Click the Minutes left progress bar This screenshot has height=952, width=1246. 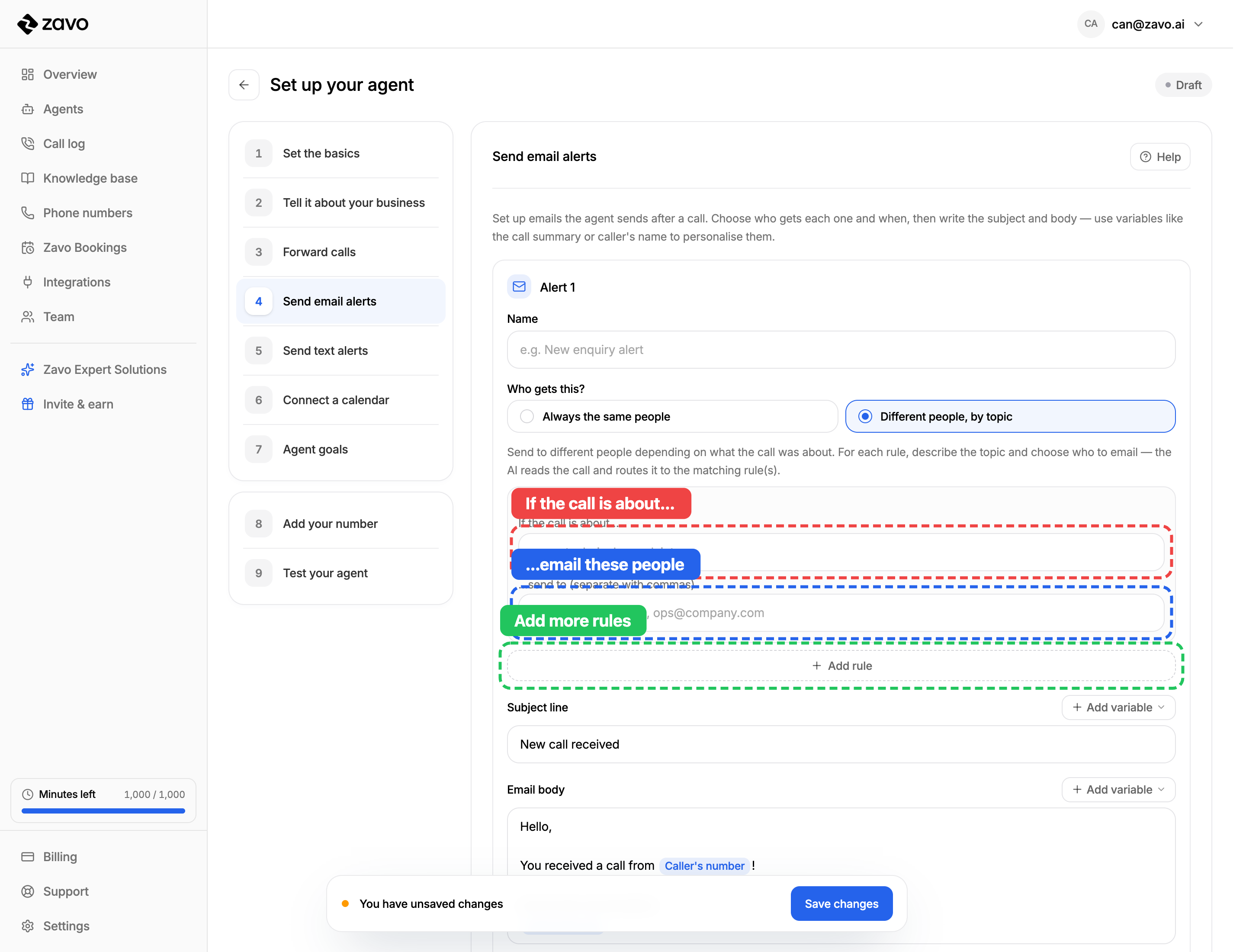[x=103, y=811]
